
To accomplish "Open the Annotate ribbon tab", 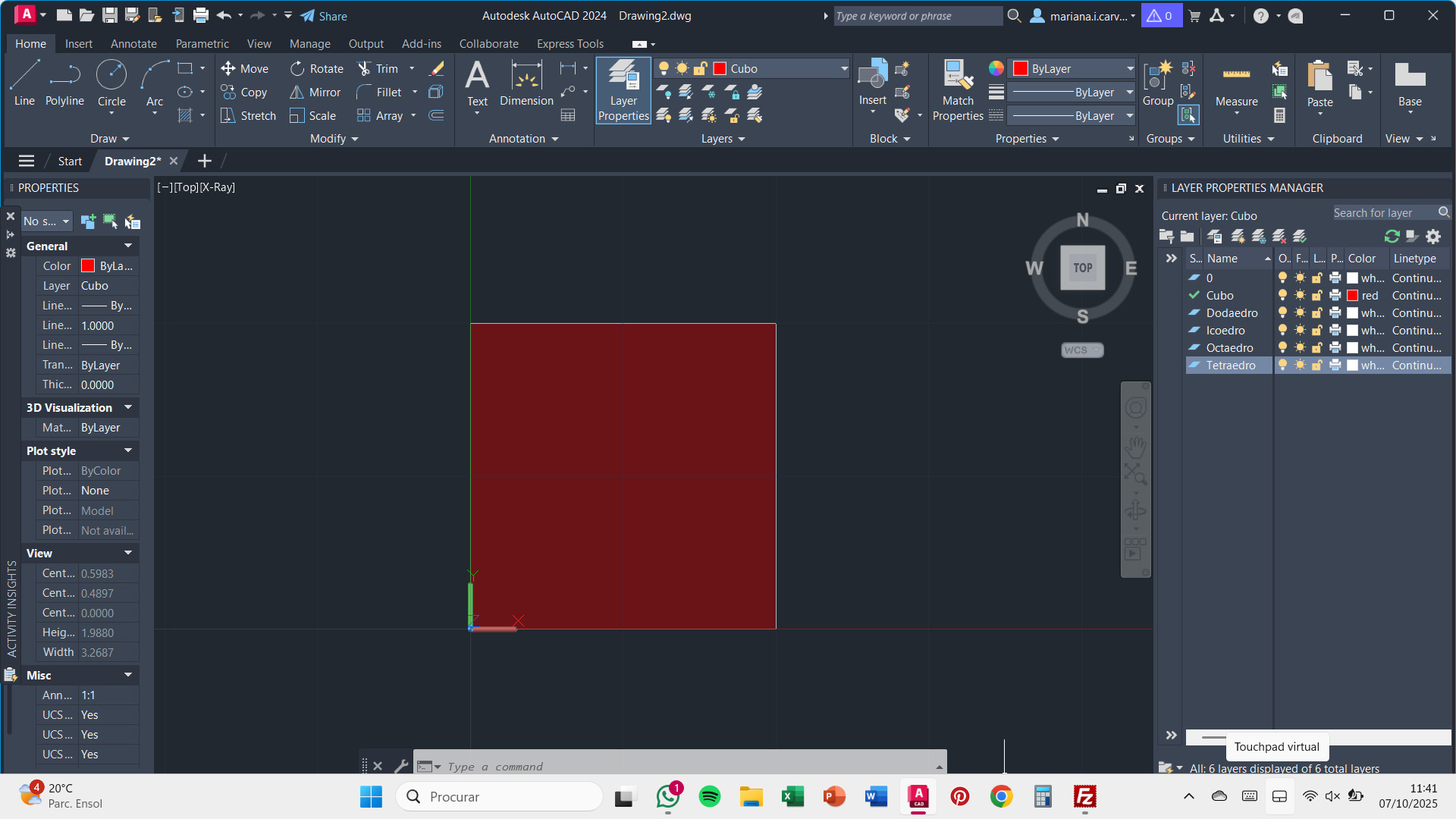I will coord(133,44).
